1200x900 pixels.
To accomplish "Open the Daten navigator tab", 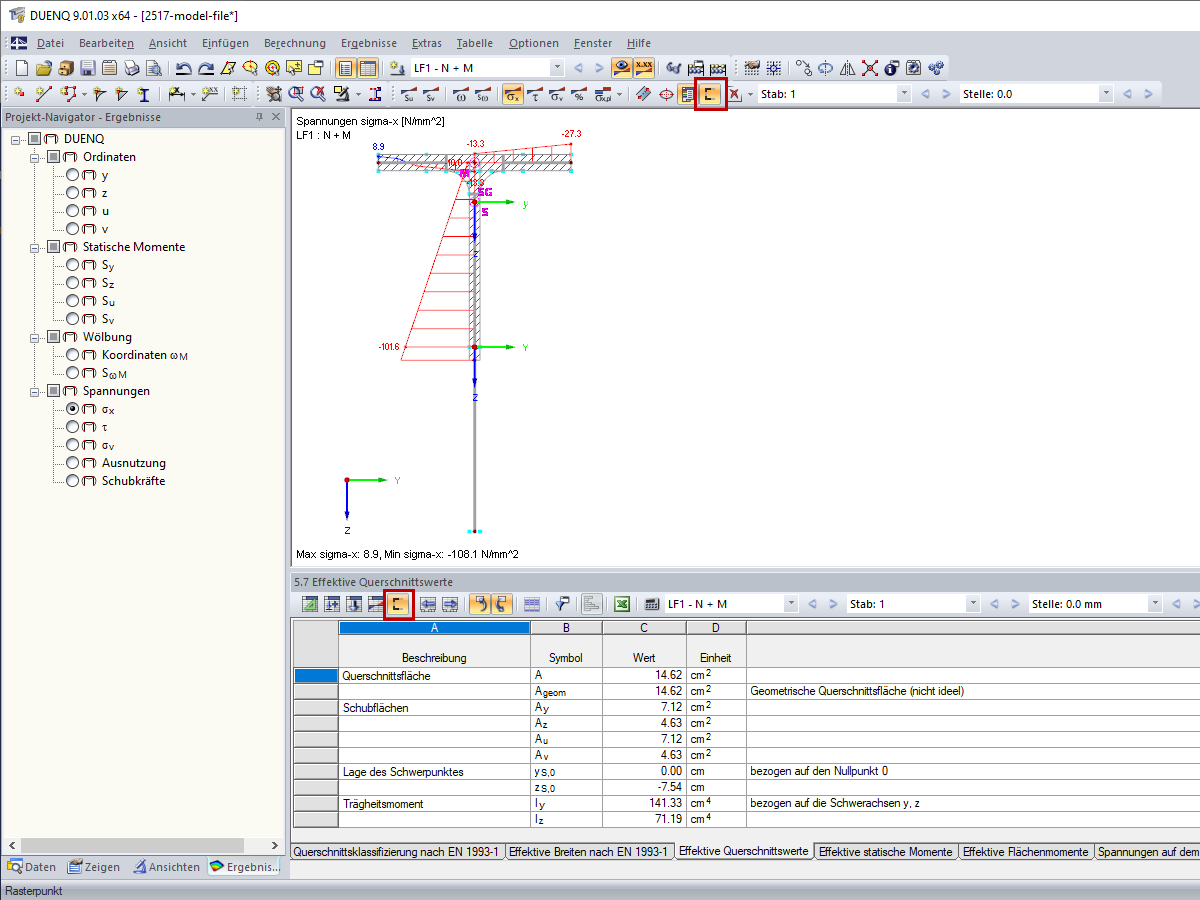I will tap(33, 867).
